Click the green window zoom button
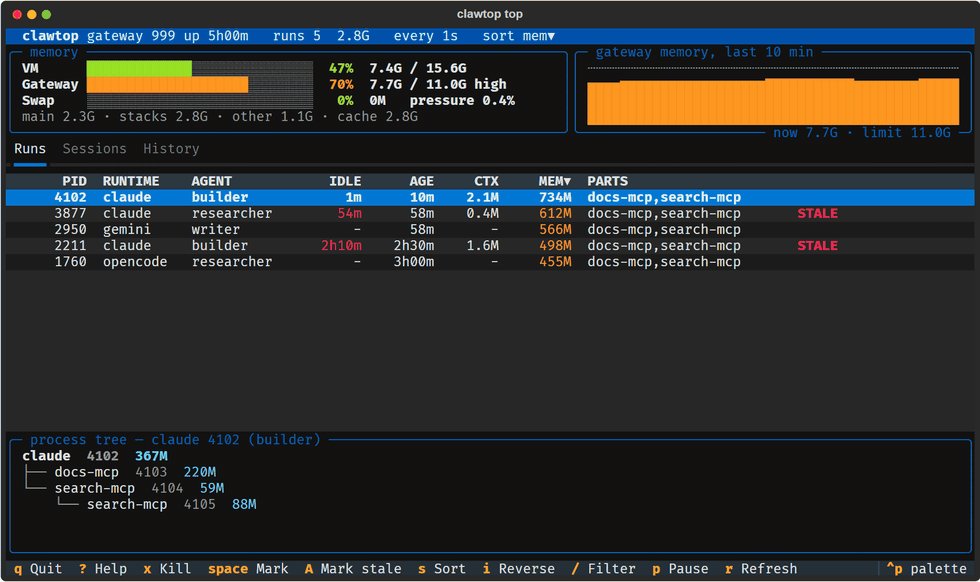The height and width of the screenshot is (582, 980). pyautogui.click(x=46, y=14)
